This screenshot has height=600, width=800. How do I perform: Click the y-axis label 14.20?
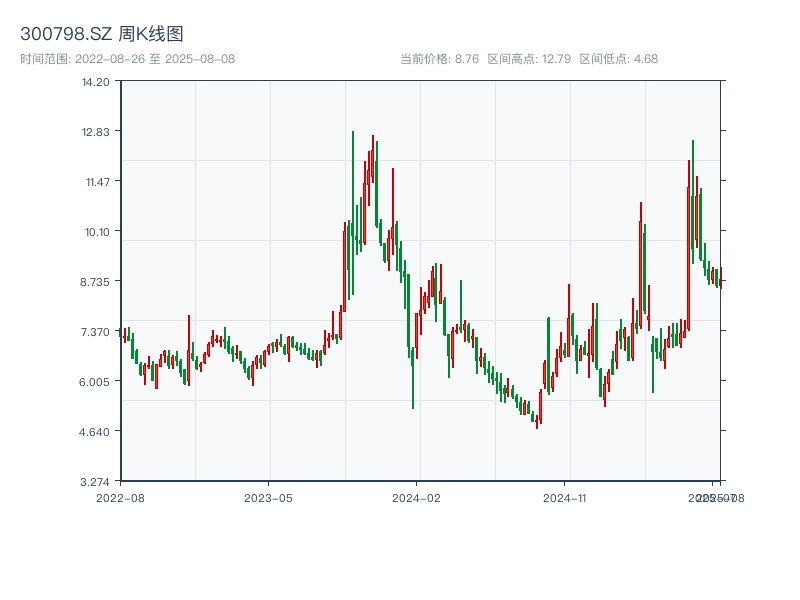click(x=95, y=82)
